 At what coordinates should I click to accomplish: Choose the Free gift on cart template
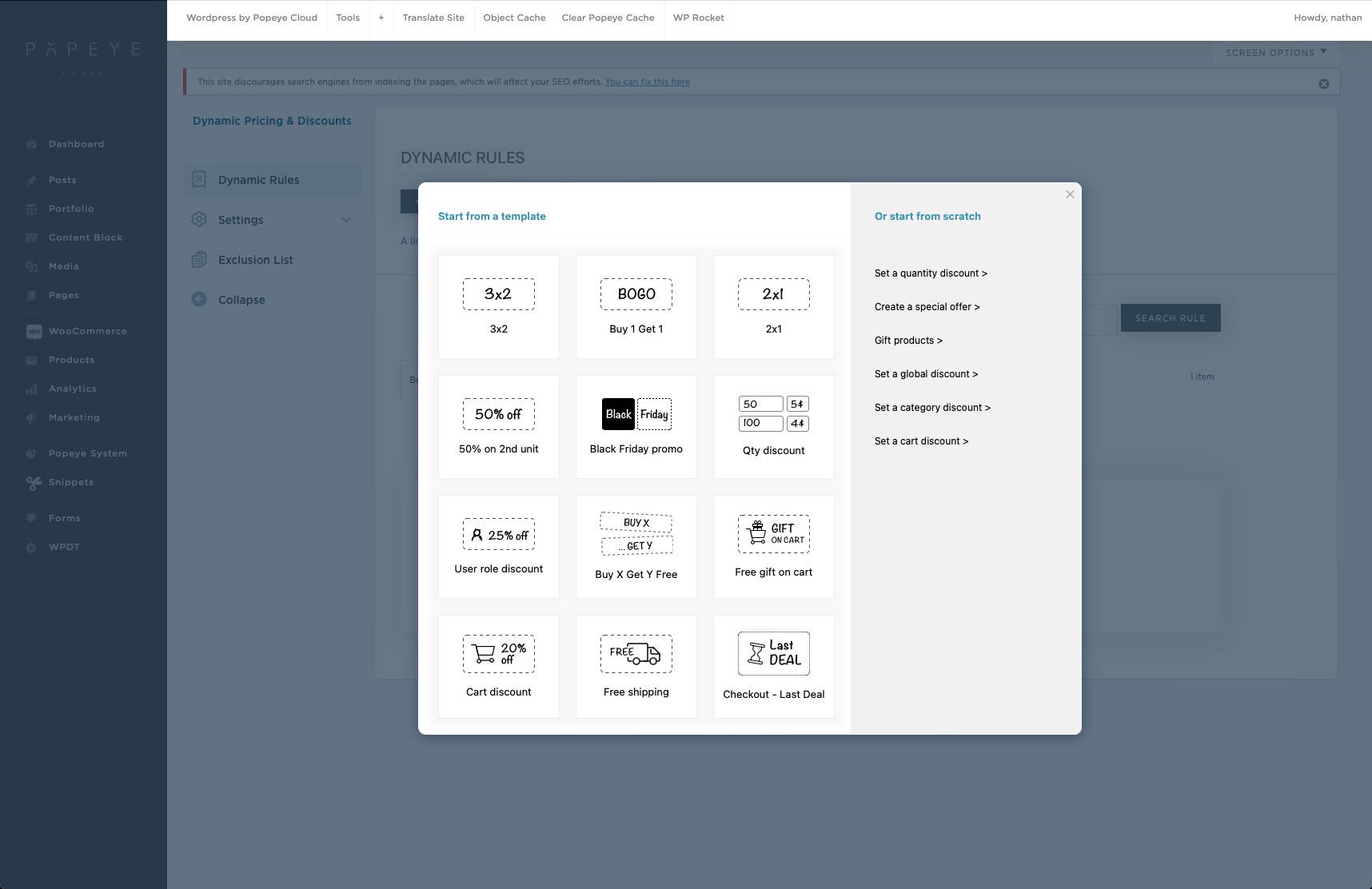tap(774, 547)
